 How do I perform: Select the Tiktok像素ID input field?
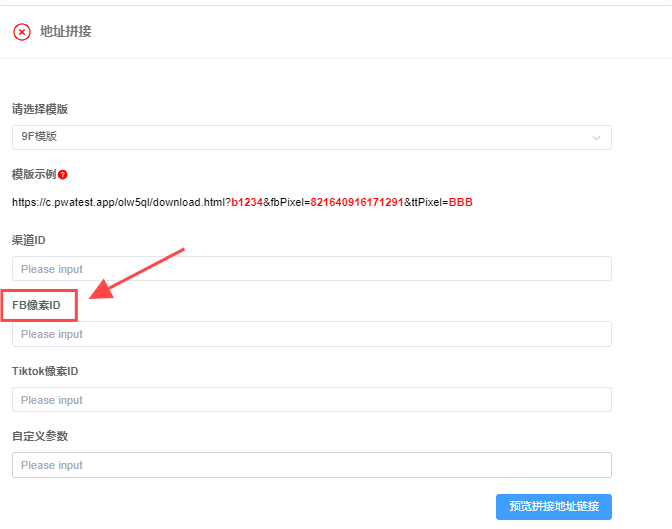(311, 400)
